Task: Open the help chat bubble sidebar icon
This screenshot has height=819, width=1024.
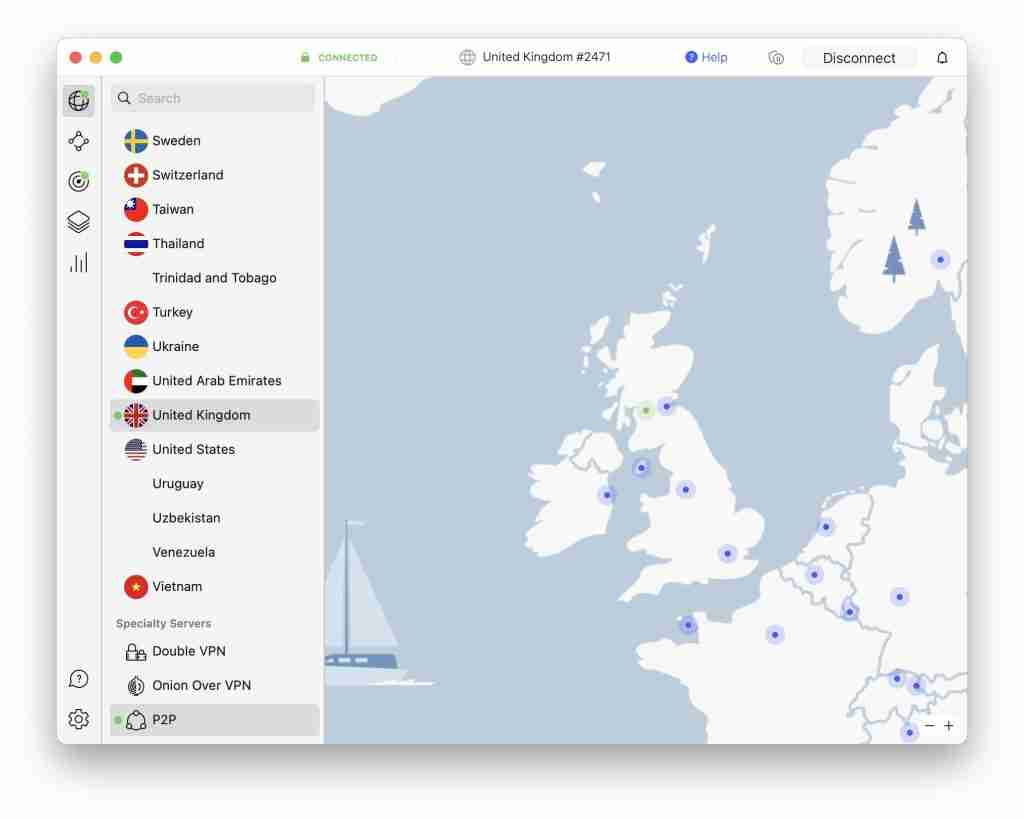Action: [78, 679]
